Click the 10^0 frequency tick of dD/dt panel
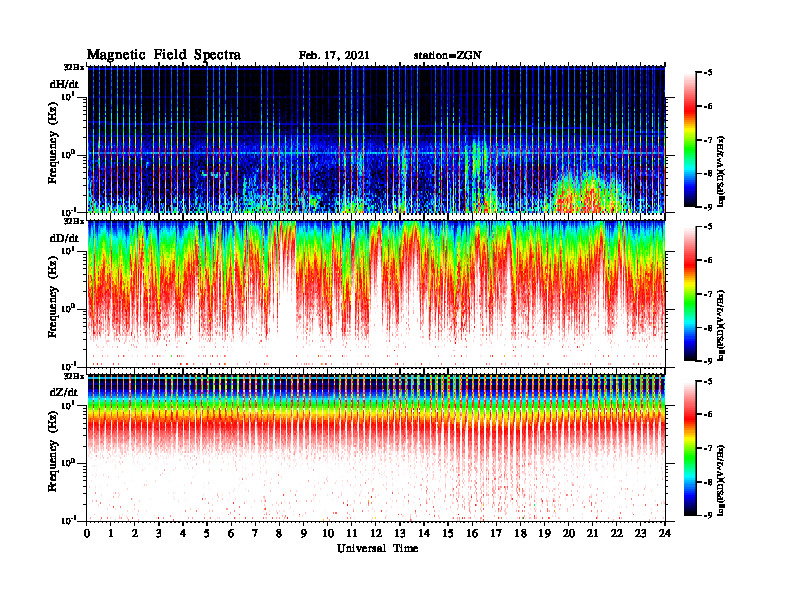Screen dimensions: 792x612 coord(68,308)
